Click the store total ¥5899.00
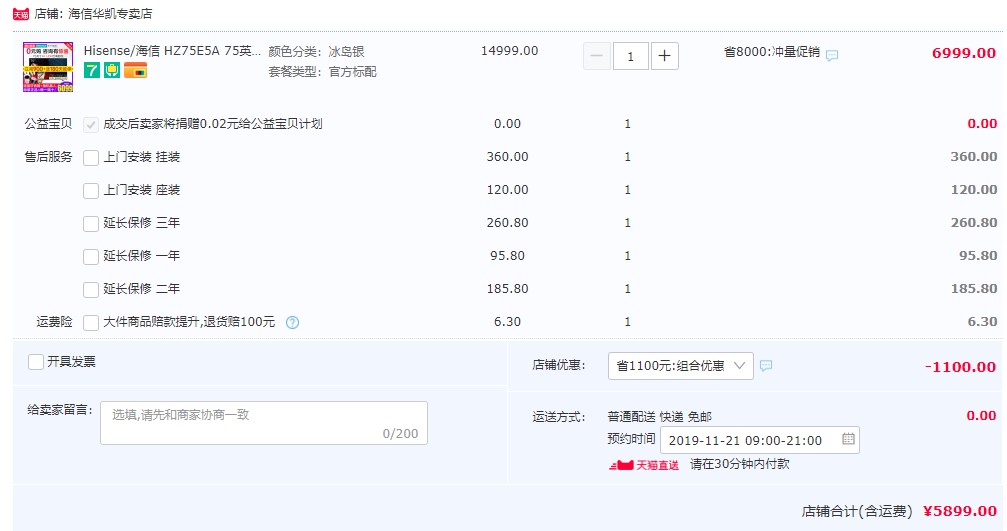 [x=959, y=511]
